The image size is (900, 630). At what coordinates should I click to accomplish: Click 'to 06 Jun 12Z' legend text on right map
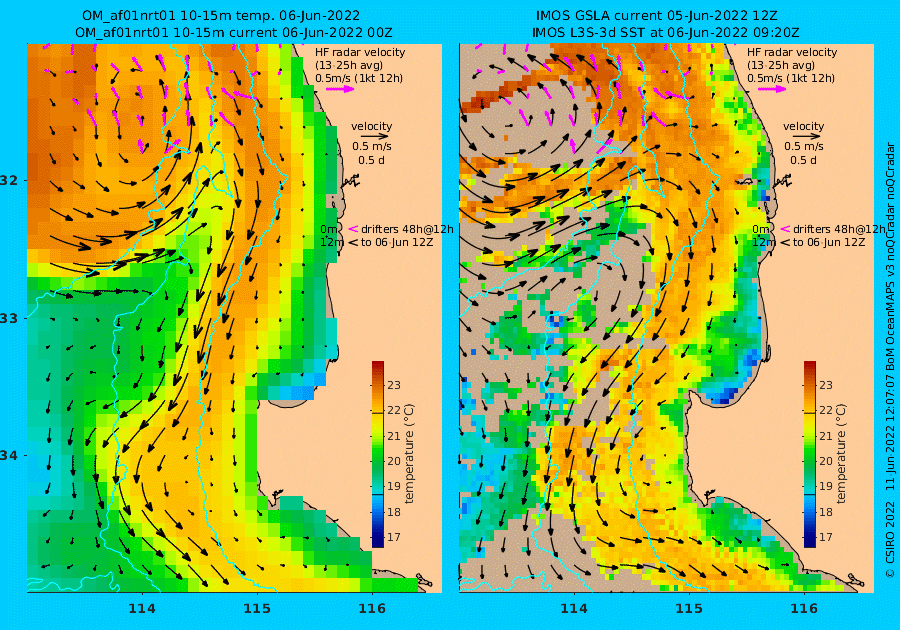tap(828, 242)
